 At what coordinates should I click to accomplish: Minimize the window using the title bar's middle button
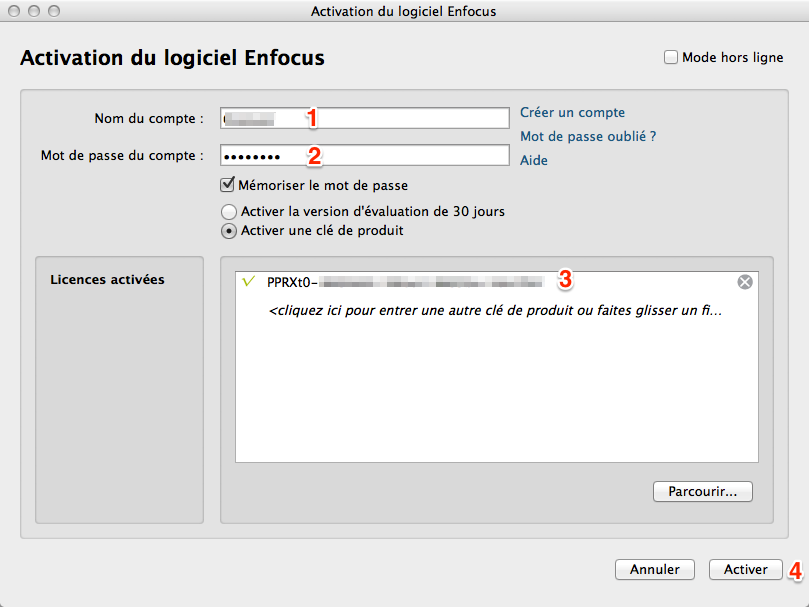34,11
